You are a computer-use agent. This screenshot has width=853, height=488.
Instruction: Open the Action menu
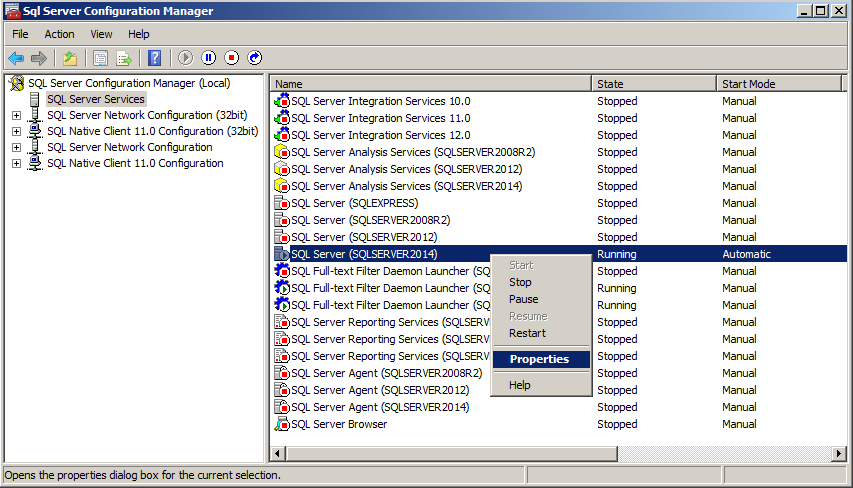point(59,34)
